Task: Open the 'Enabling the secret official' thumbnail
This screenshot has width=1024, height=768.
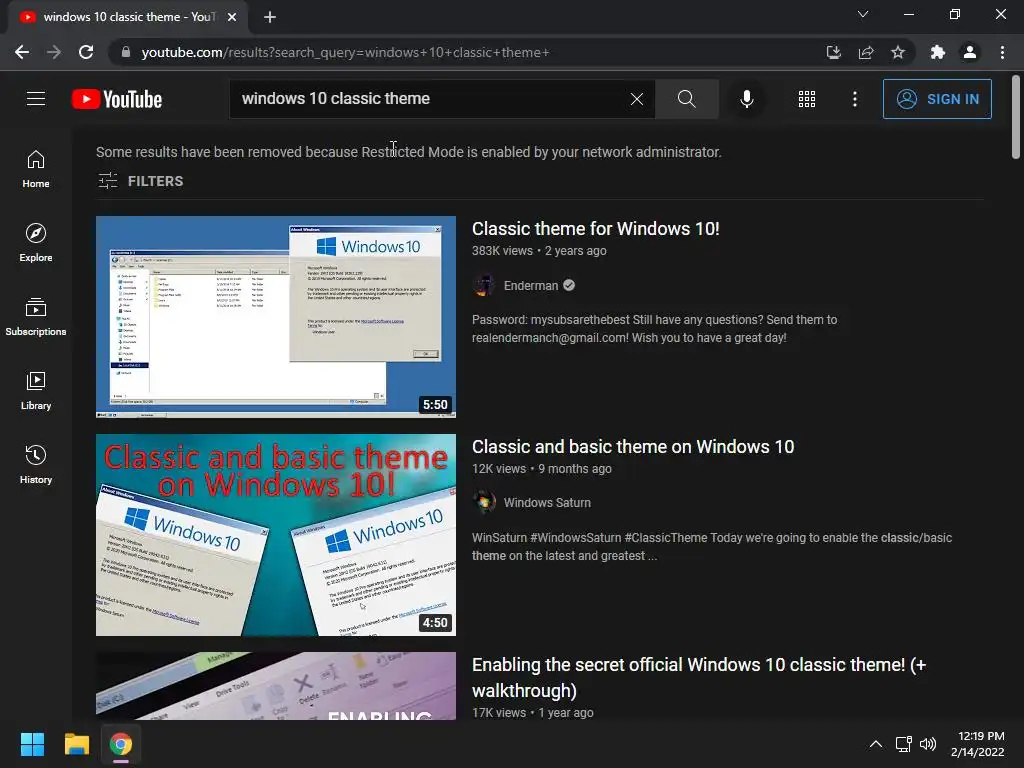Action: 276,686
